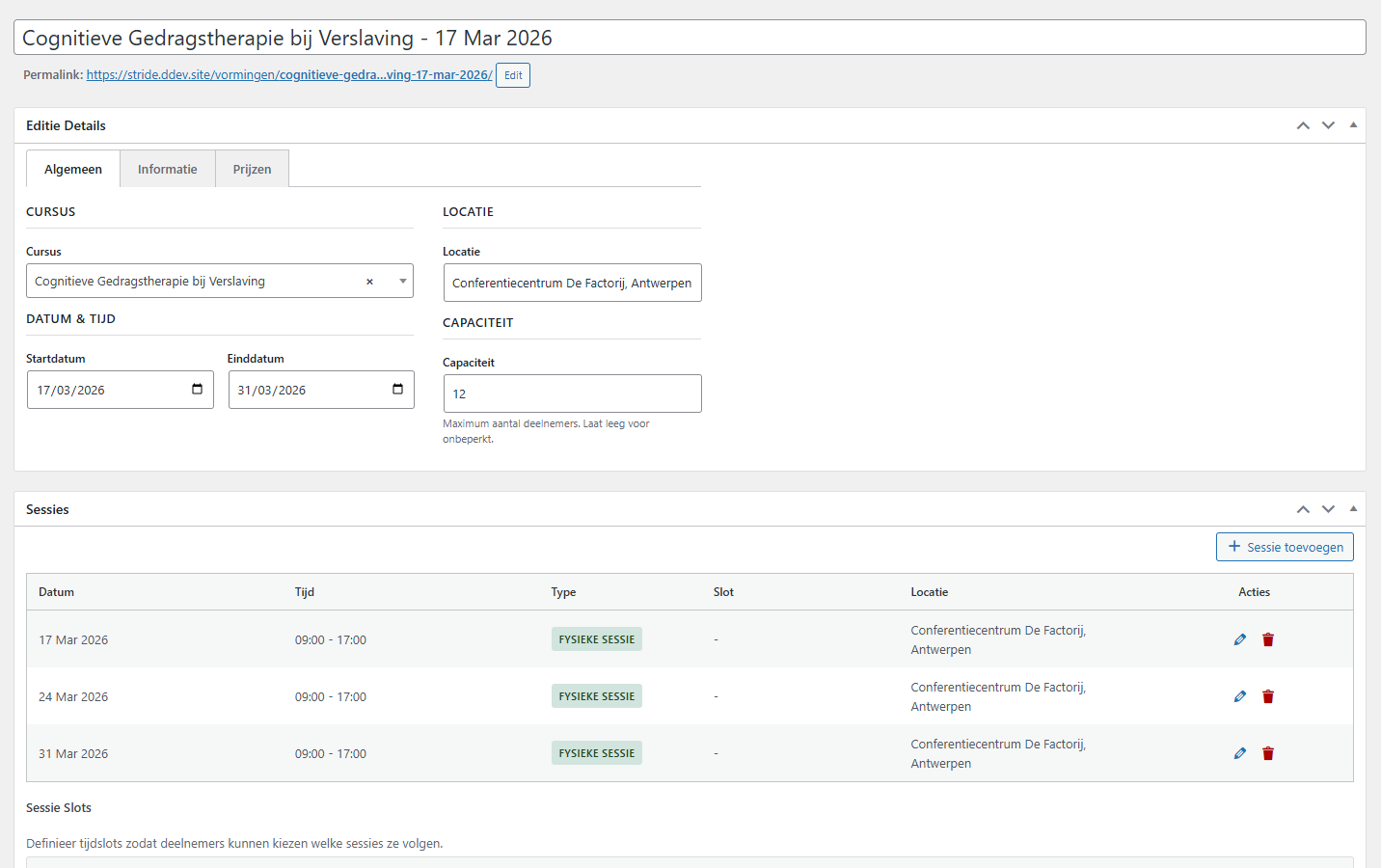Open the Startdatum calendar picker
The image size is (1381, 868).
point(197,390)
